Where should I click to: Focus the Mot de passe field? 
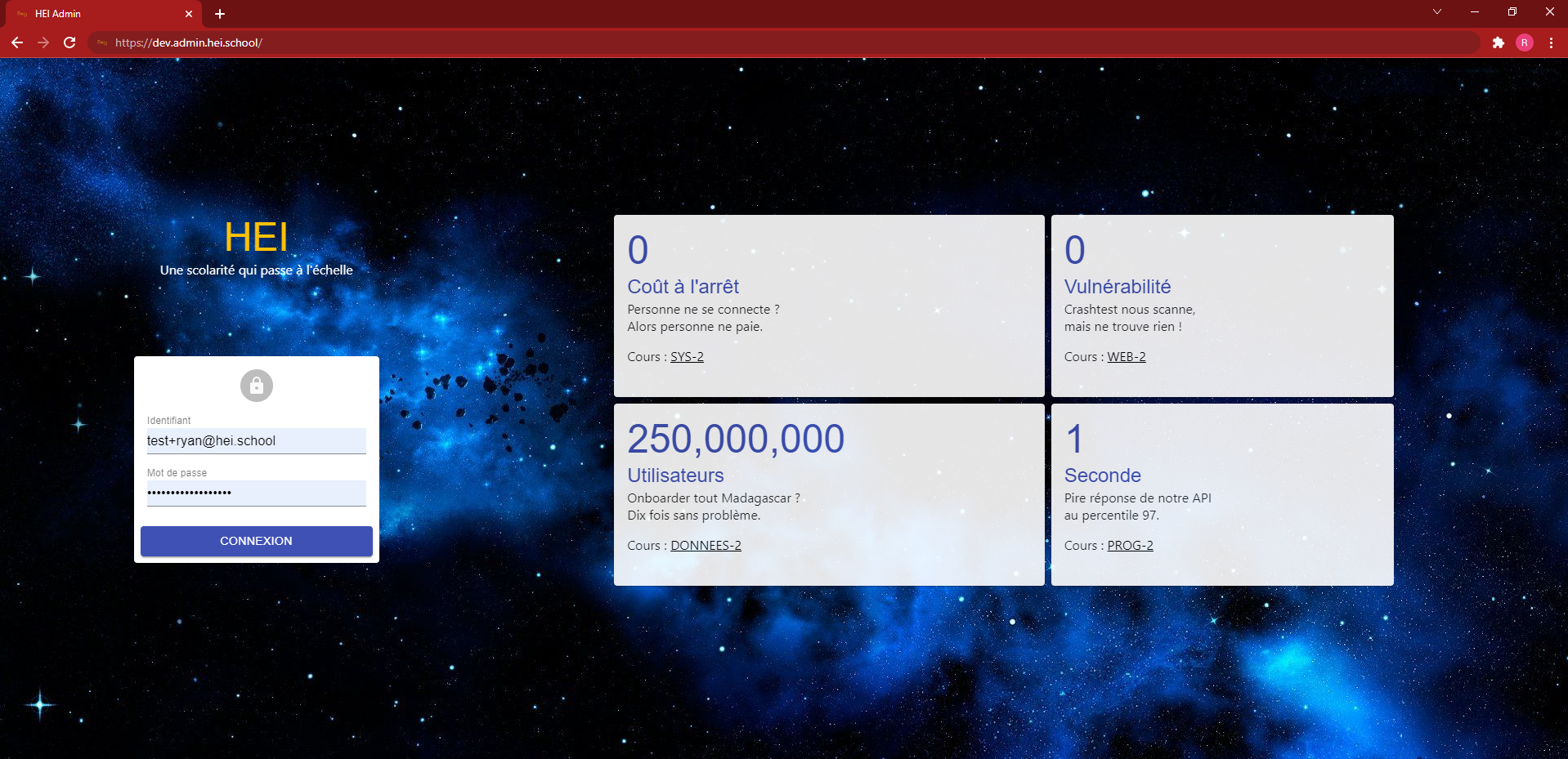257,493
